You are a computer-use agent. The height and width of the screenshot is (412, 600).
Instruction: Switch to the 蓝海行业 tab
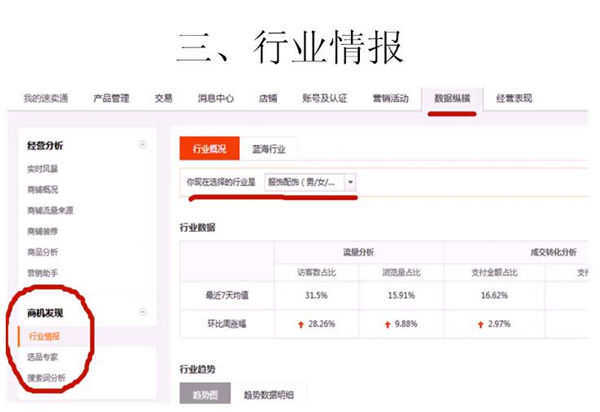pos(269,149)
